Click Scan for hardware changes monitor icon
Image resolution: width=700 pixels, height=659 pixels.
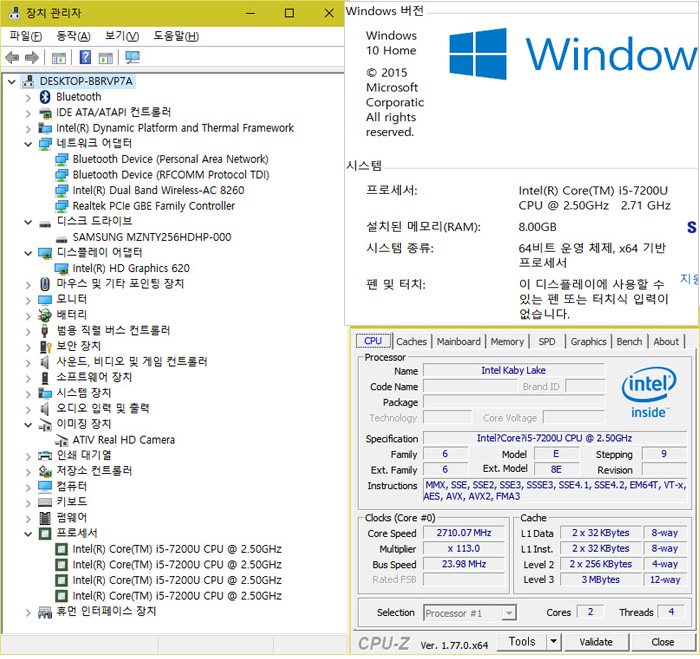pos(133,57)
